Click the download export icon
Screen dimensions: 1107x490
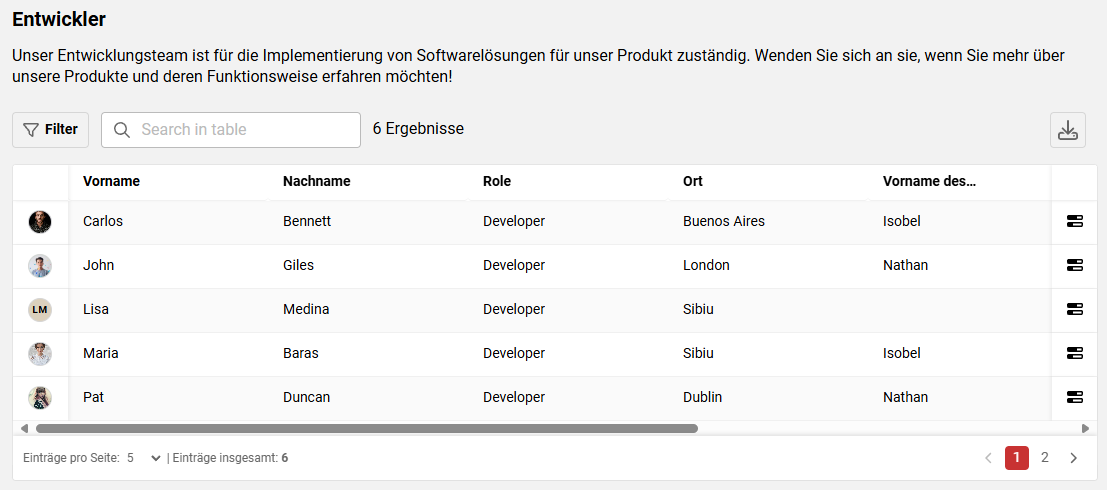(x=1068, y=130)
